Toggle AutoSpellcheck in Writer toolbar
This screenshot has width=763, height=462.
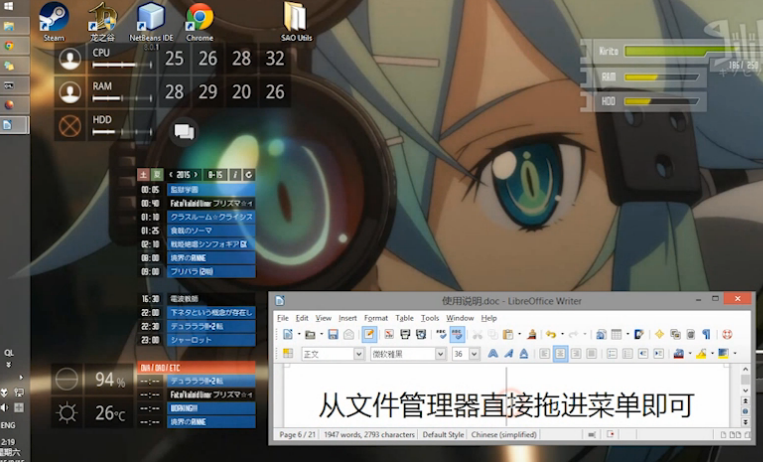coord(457,334)
